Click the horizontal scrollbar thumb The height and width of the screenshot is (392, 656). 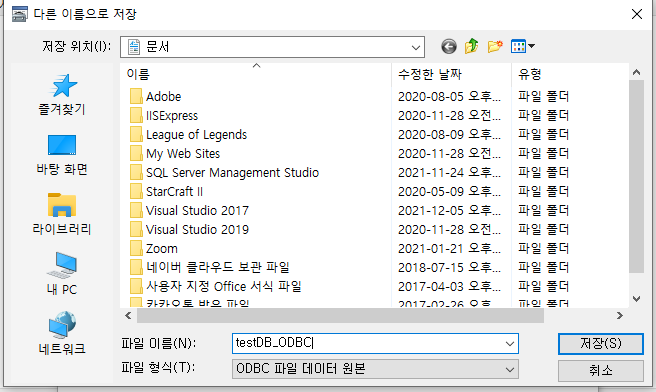(340, 315)
